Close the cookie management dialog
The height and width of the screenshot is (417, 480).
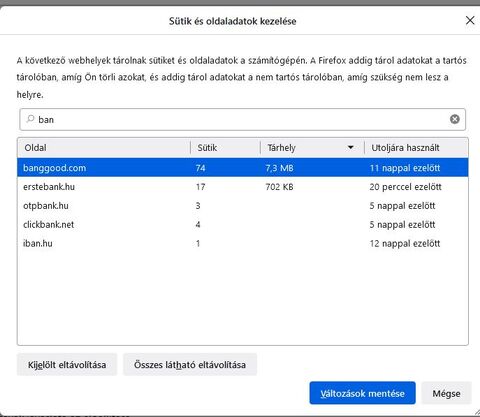[x=470, y=20]
